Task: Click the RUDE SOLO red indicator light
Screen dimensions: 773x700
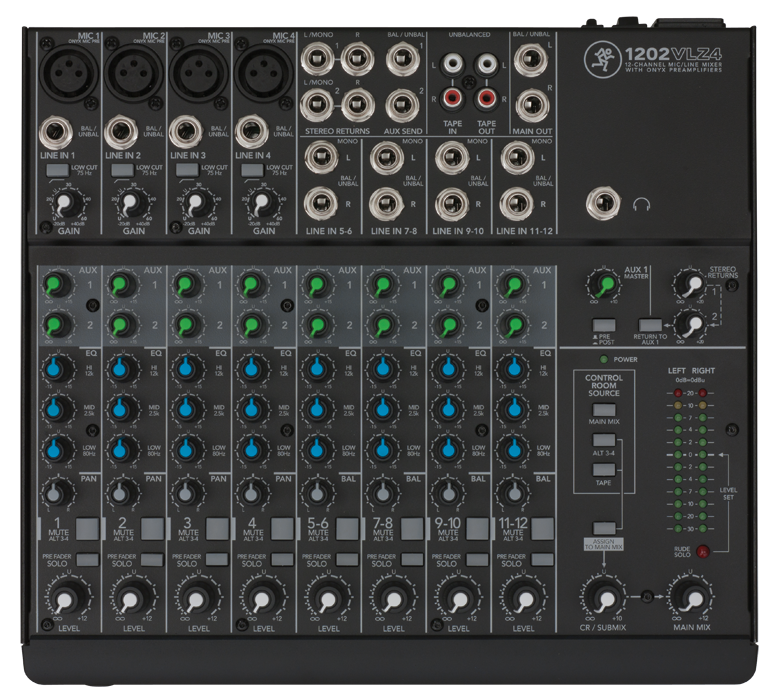Action: tap(704, 551)
